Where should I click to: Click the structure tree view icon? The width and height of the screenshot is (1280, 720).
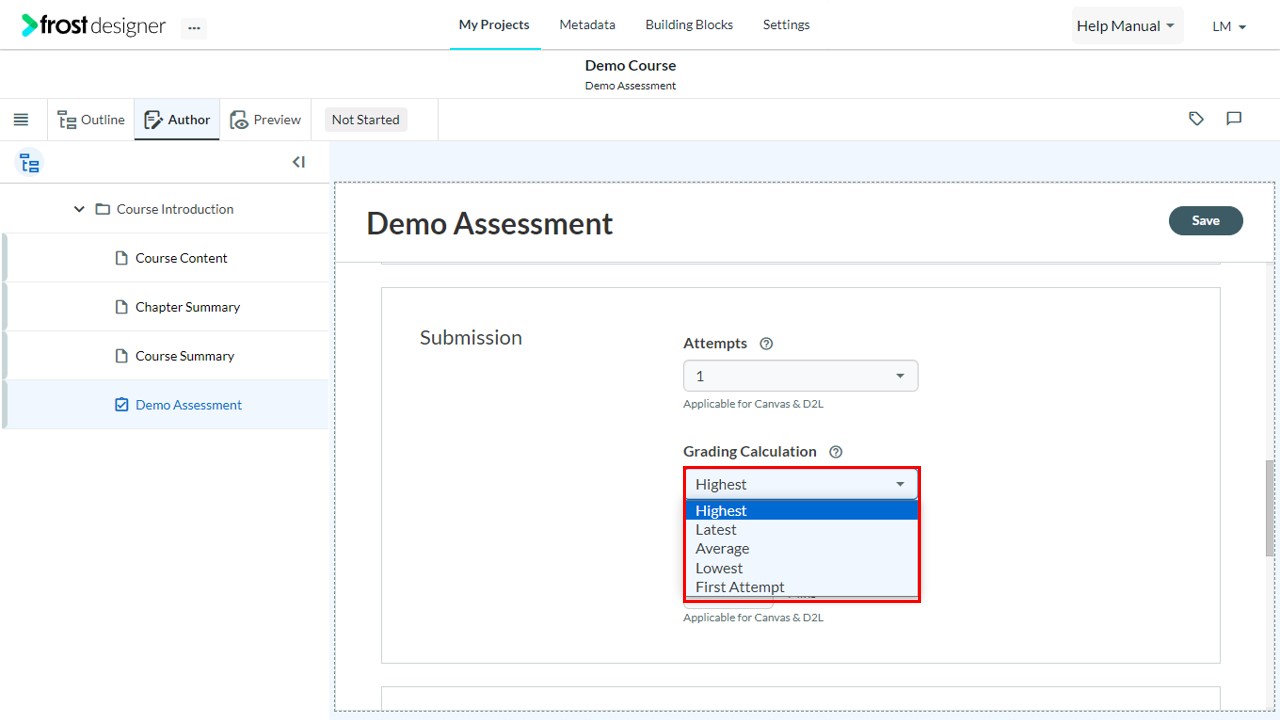pos(30,163)
